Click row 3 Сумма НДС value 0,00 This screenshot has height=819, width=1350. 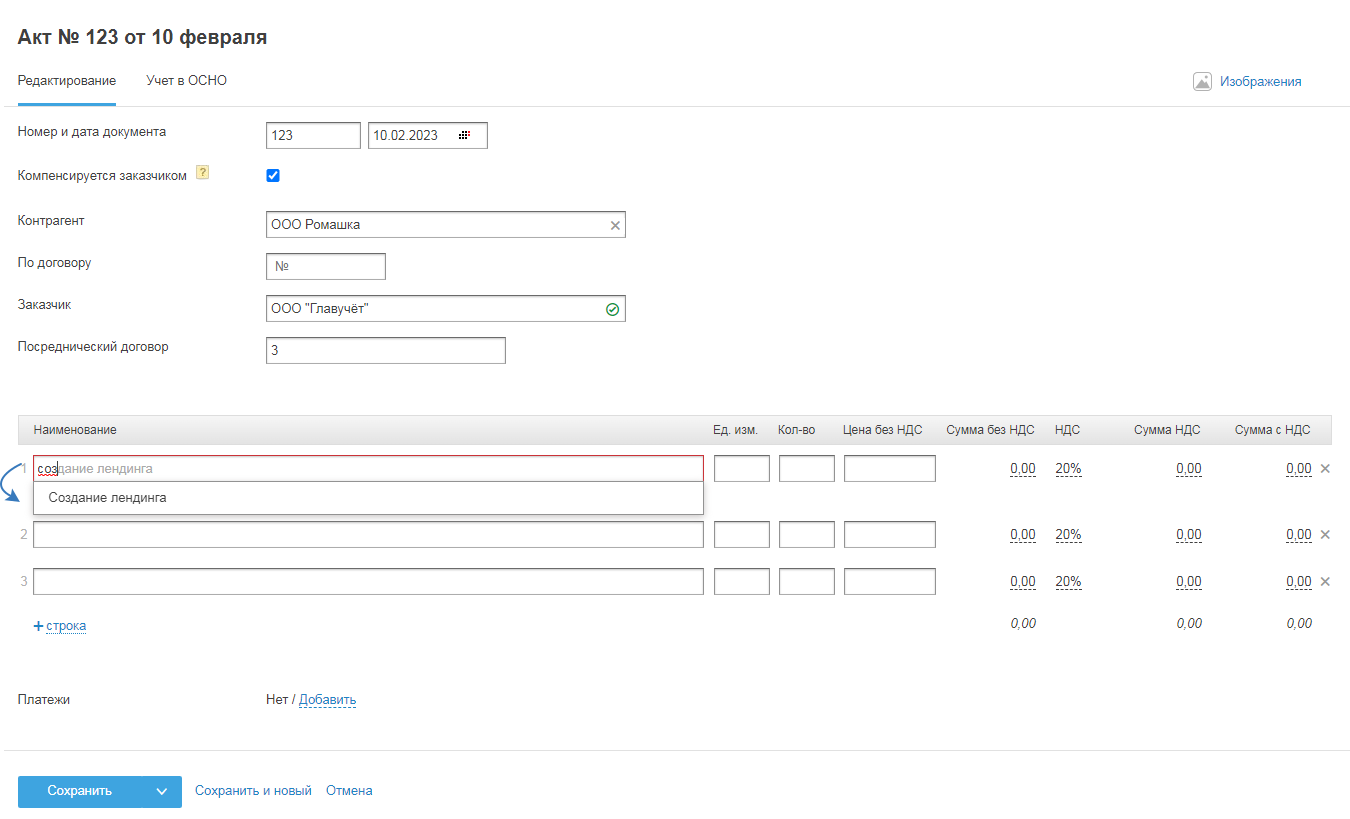[1189, 581]
